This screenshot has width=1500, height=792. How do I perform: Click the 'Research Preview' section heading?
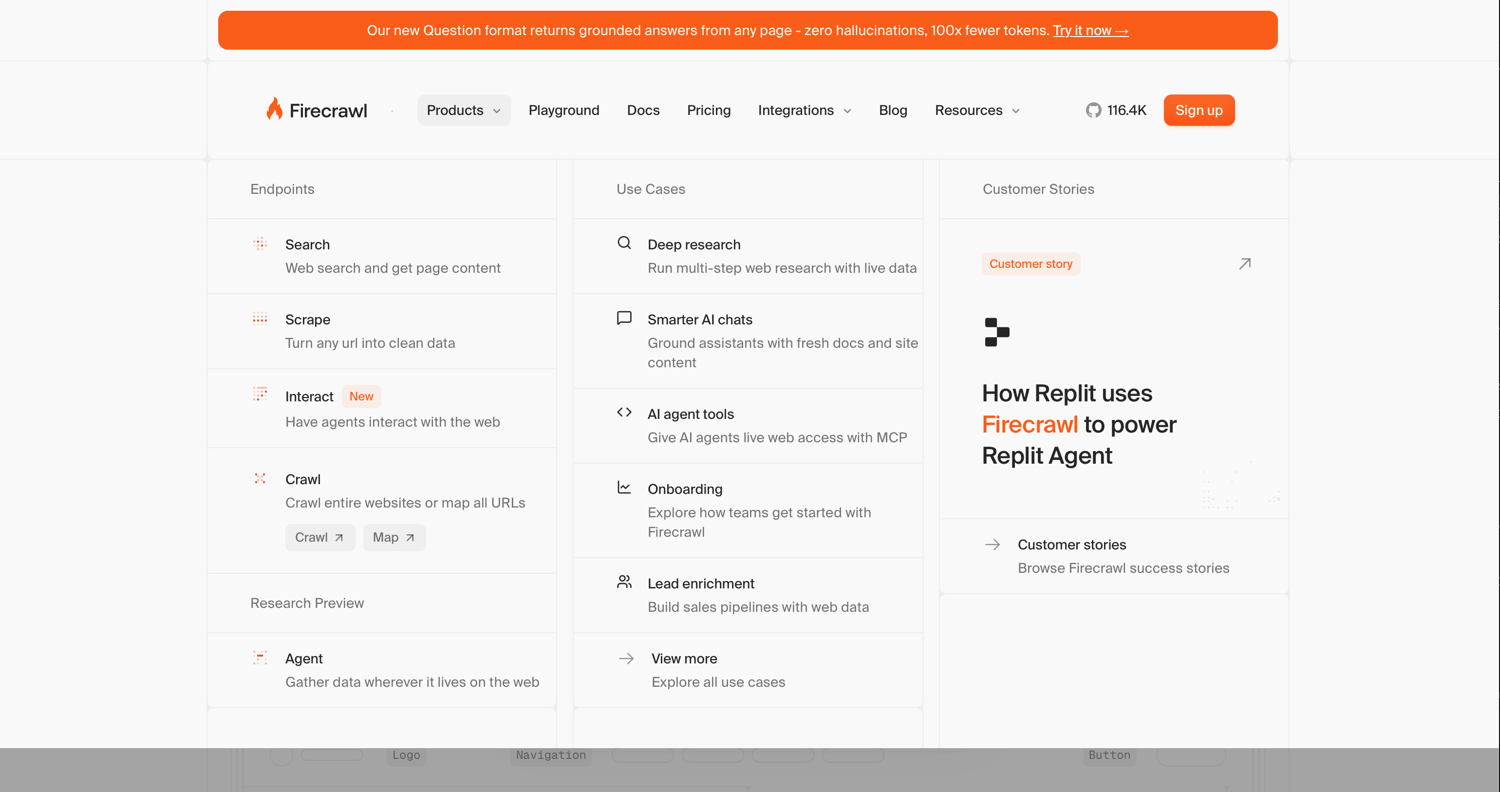[x=307, y=603]
